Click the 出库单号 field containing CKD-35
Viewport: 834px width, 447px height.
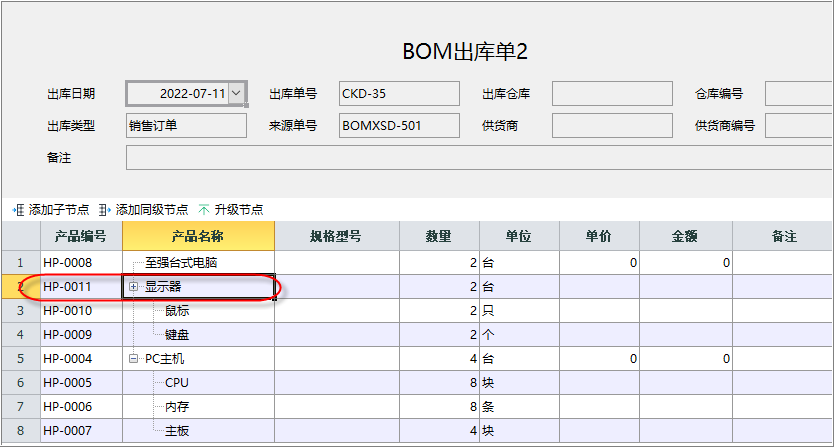[399, 94]
